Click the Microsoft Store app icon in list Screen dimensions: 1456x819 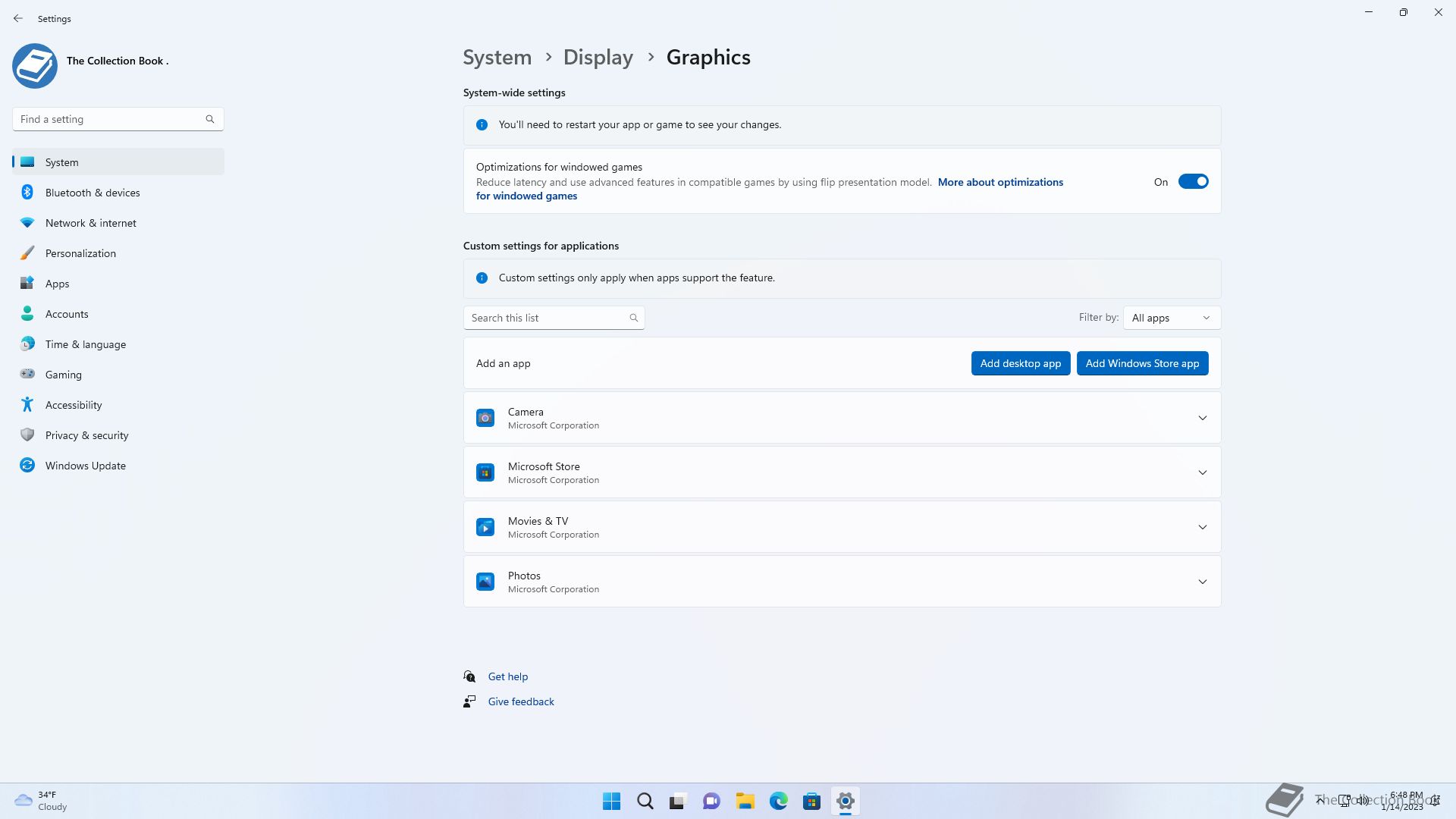pos(485,472)
